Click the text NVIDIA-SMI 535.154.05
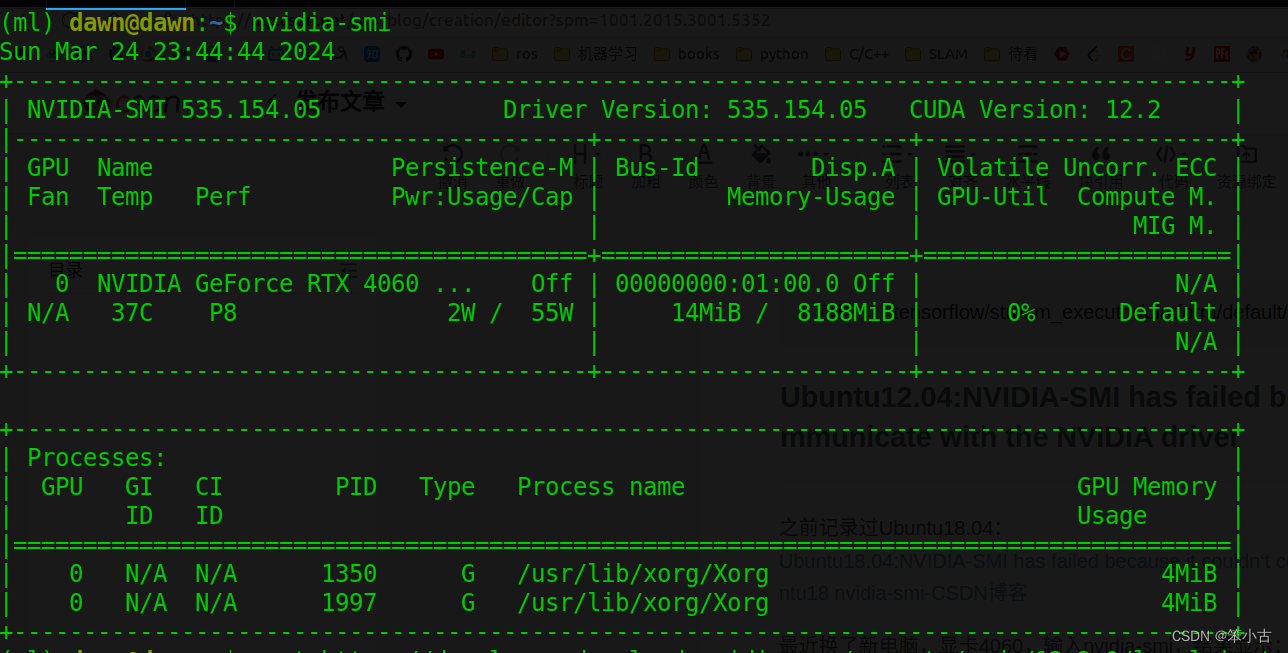This screenshot has width=1288, height=653. [x=174, y=110]
